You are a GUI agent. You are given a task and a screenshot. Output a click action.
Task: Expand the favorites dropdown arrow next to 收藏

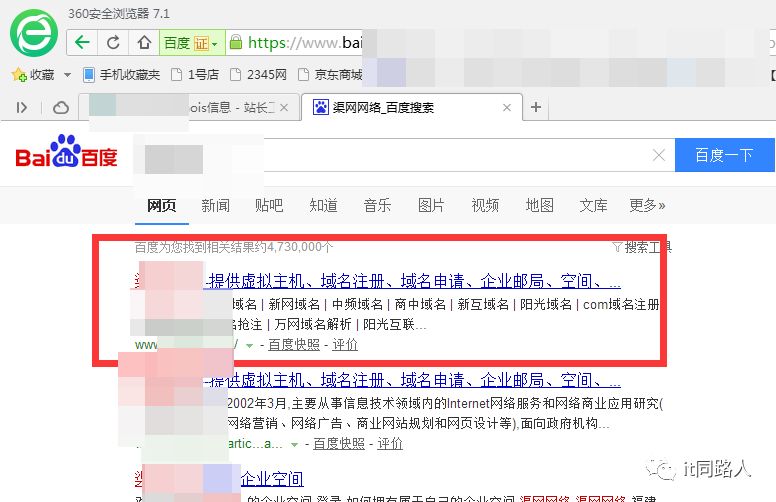[67, 75]
